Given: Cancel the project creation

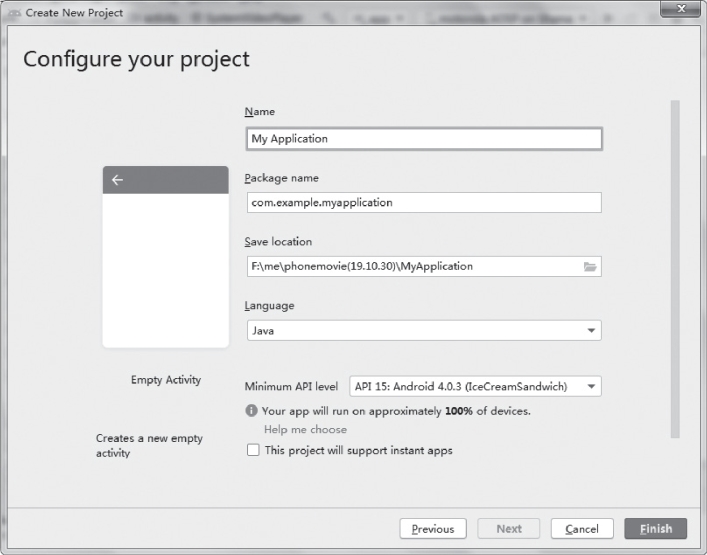Looking at the screenshot, I should pos(582,529).
